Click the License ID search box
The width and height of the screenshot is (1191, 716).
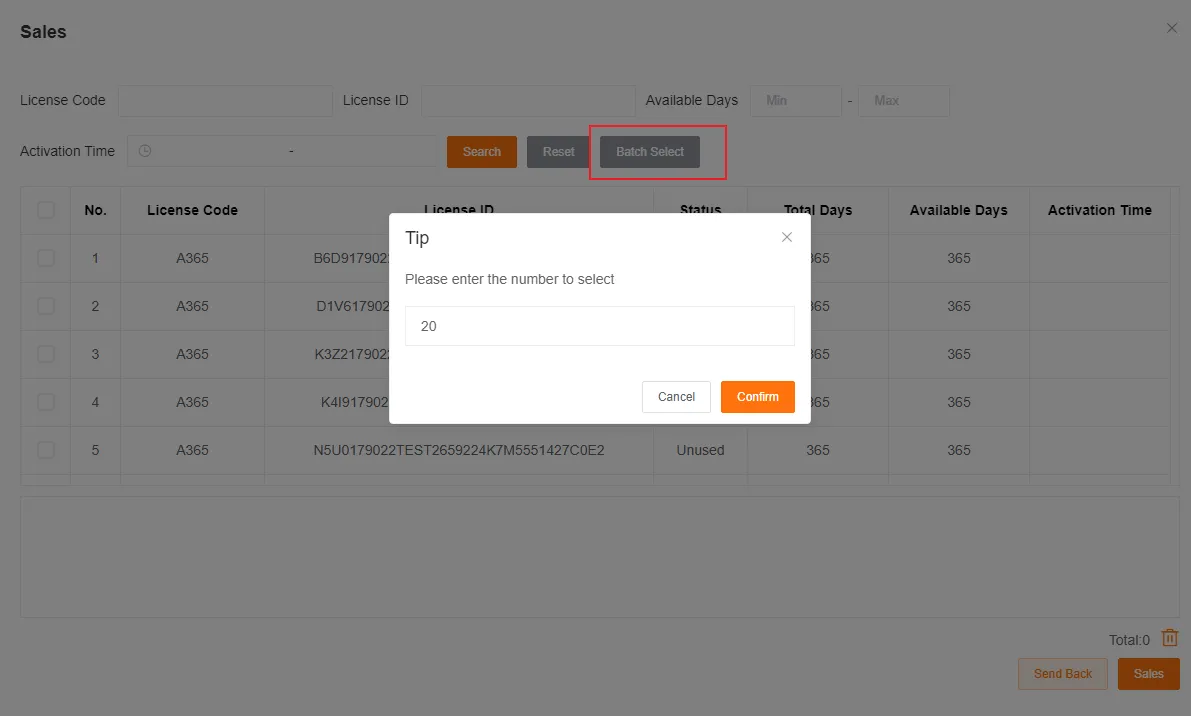point(528,100)
